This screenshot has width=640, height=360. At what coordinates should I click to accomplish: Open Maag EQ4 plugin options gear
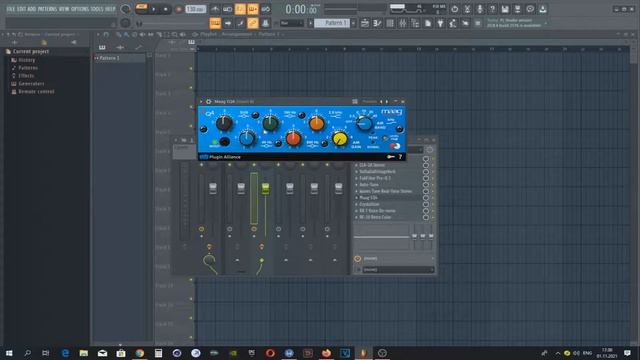[x=208, y=101]
